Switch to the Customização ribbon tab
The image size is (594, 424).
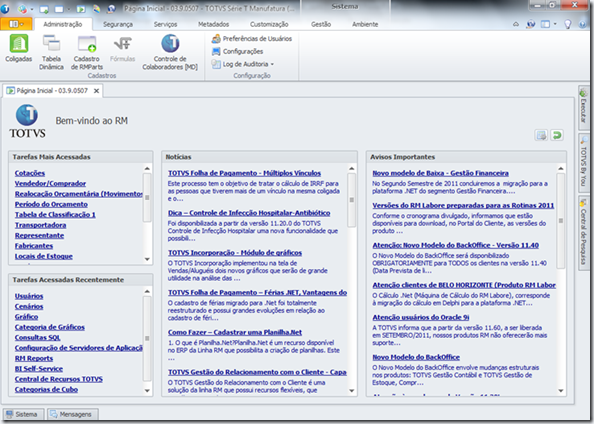[269, 24]
